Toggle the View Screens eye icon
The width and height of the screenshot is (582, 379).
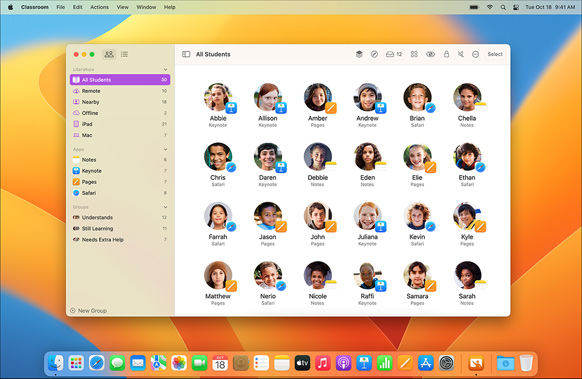[x=430, y=54]
